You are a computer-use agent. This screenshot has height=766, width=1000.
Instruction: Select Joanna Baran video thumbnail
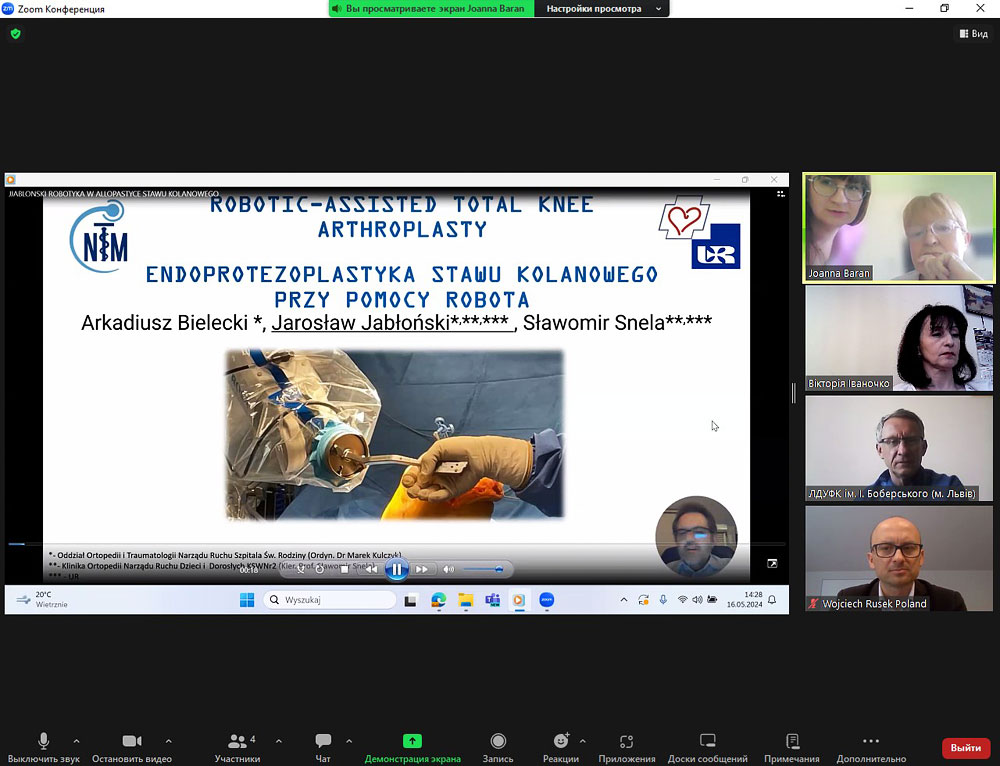click(x=899, y=228)
